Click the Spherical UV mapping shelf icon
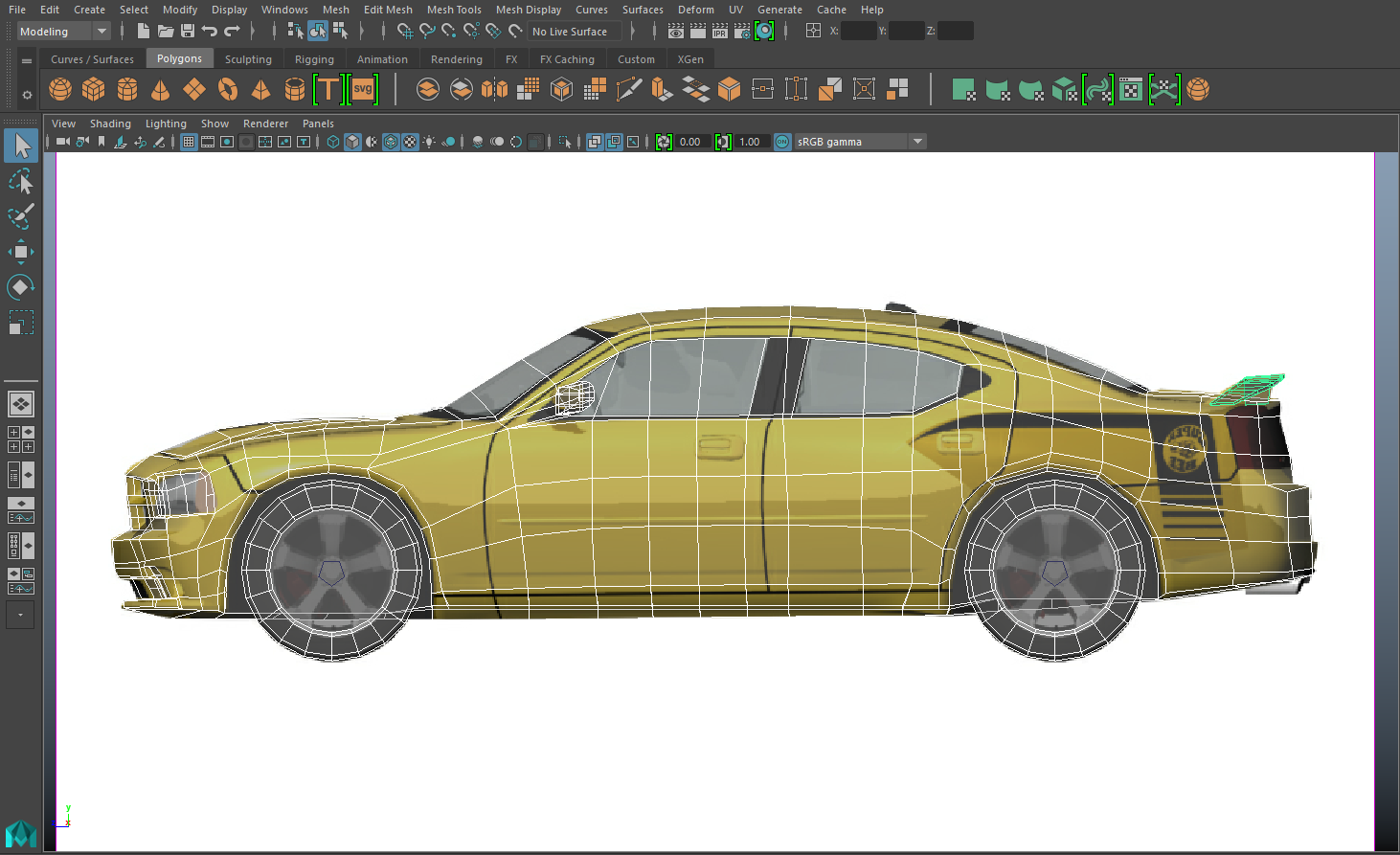The image size is (1400, 855). pos(1031,90)
